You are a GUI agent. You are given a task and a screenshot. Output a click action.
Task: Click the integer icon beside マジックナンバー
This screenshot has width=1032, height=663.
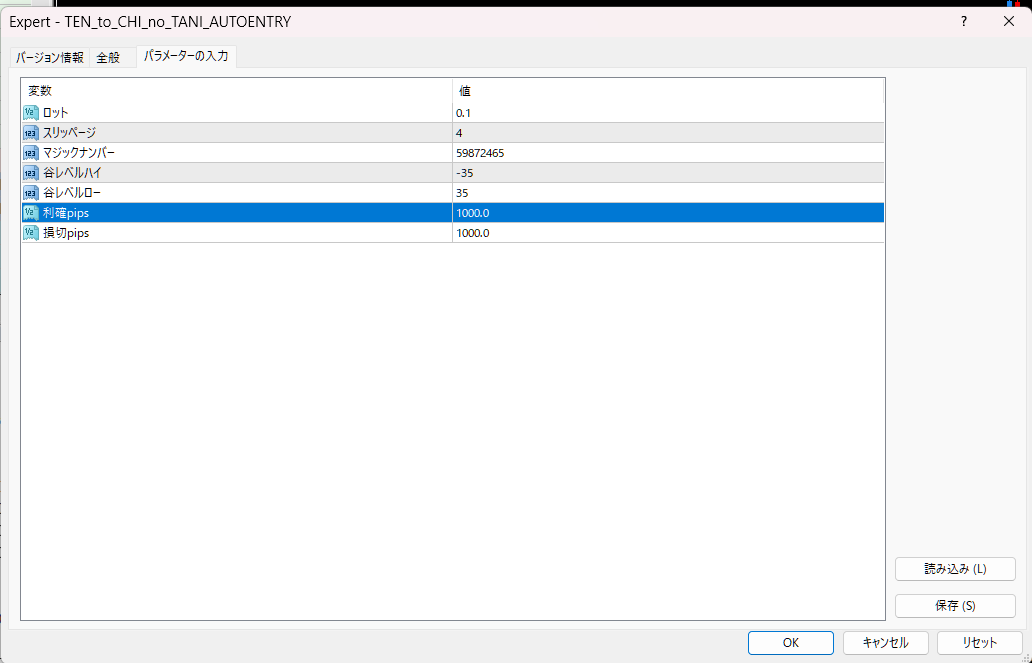(30, 153)
